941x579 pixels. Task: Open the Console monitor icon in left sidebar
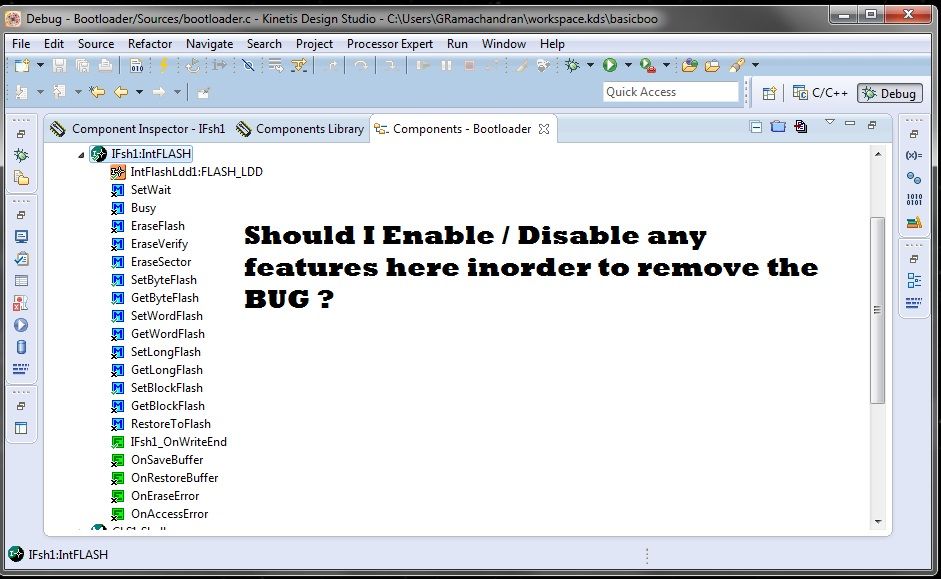(21, 236)
